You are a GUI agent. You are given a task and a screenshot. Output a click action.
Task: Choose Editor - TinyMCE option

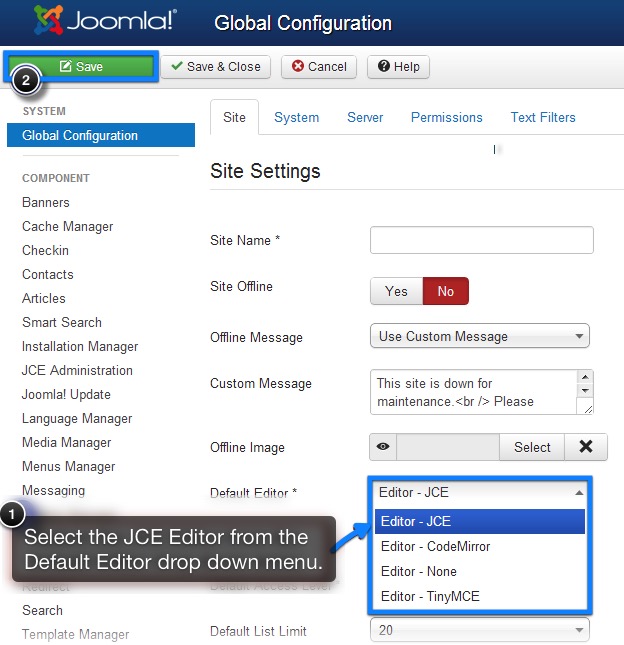click(480, 596)
